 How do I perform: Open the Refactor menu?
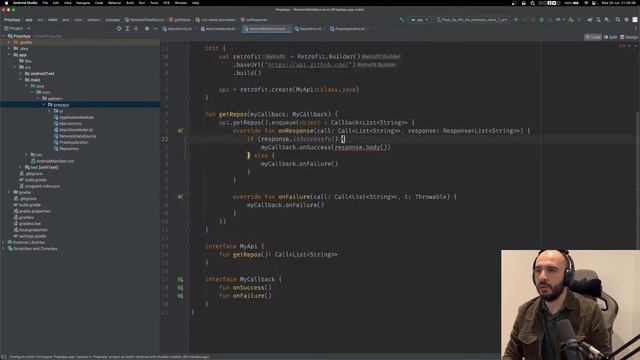coord(114,3)
